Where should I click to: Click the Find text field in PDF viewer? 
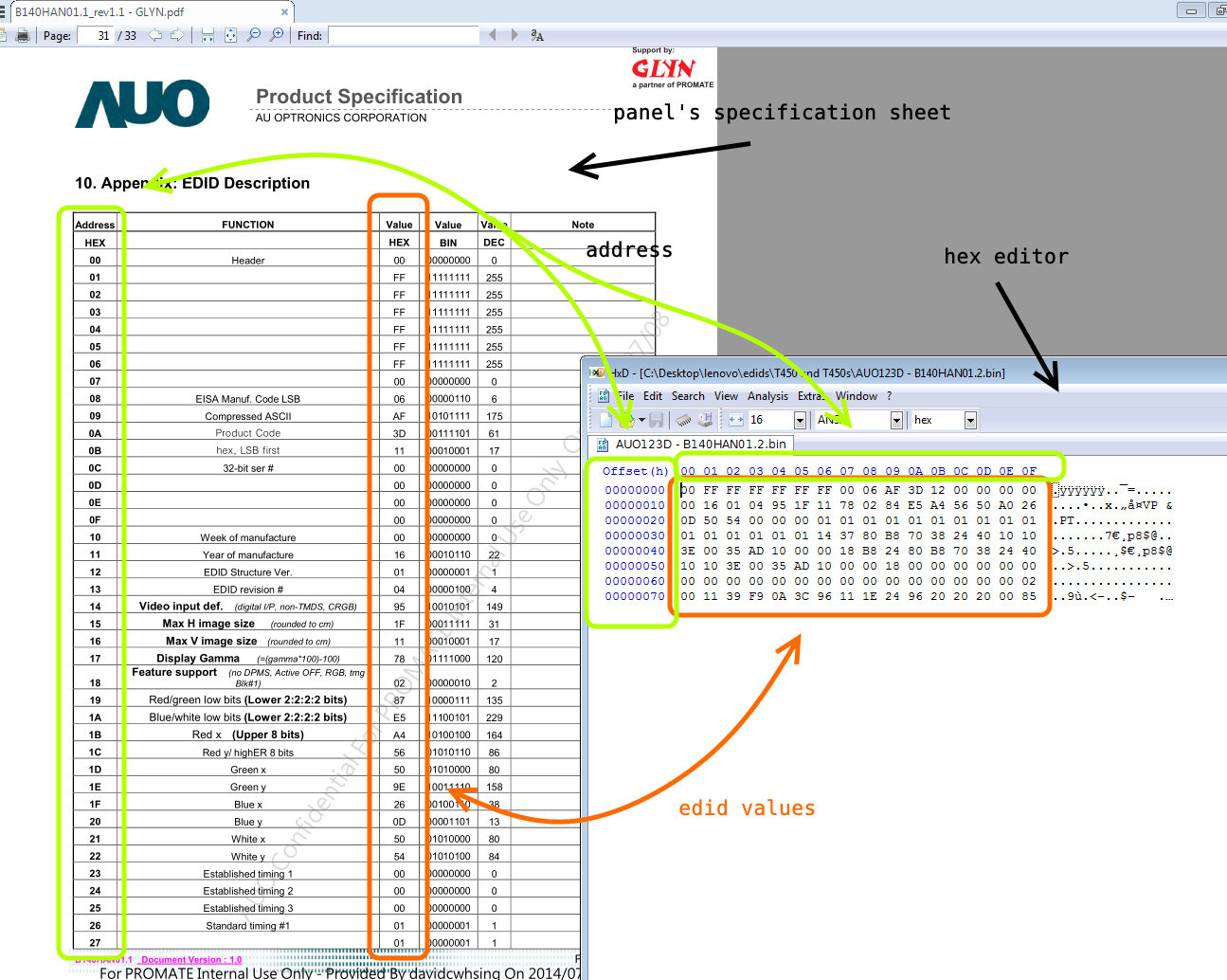[x=404, y=35]
